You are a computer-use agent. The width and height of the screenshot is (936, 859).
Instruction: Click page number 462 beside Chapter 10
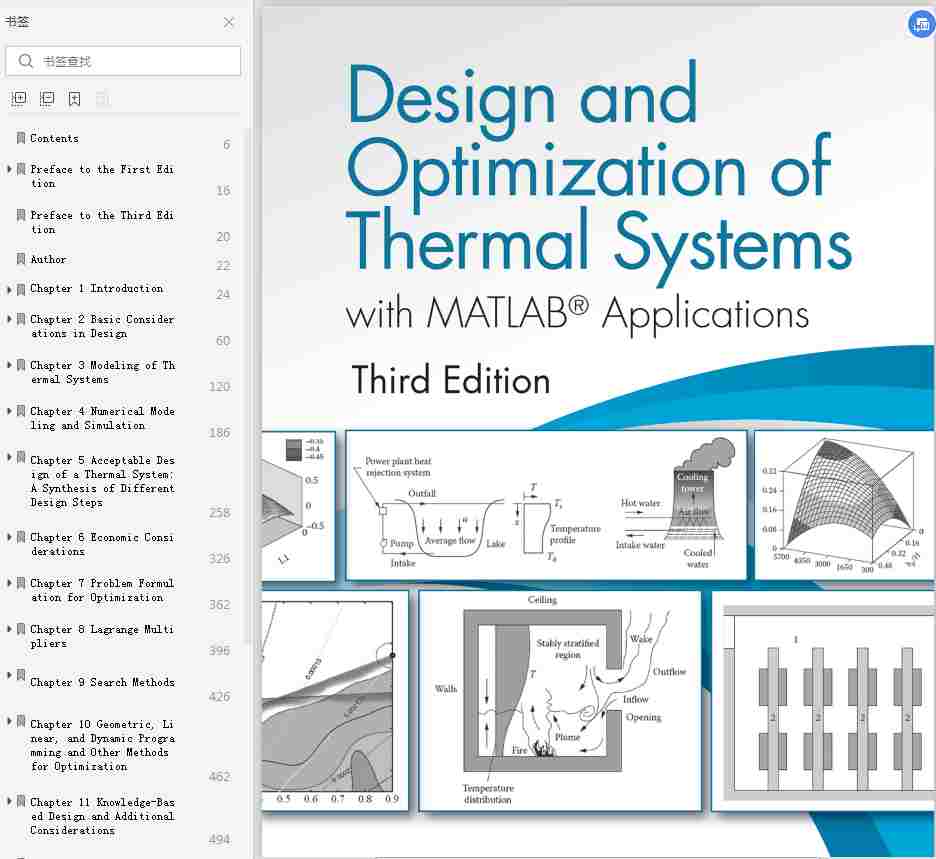pyautogui.click(x=220, y=777)
